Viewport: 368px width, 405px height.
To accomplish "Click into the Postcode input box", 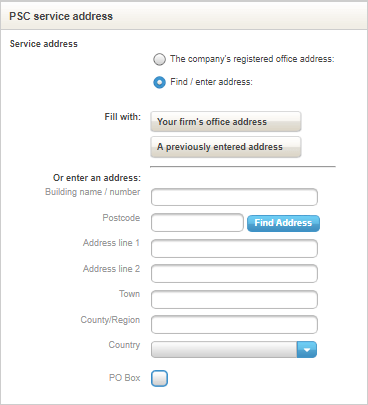I will point(197,223).
